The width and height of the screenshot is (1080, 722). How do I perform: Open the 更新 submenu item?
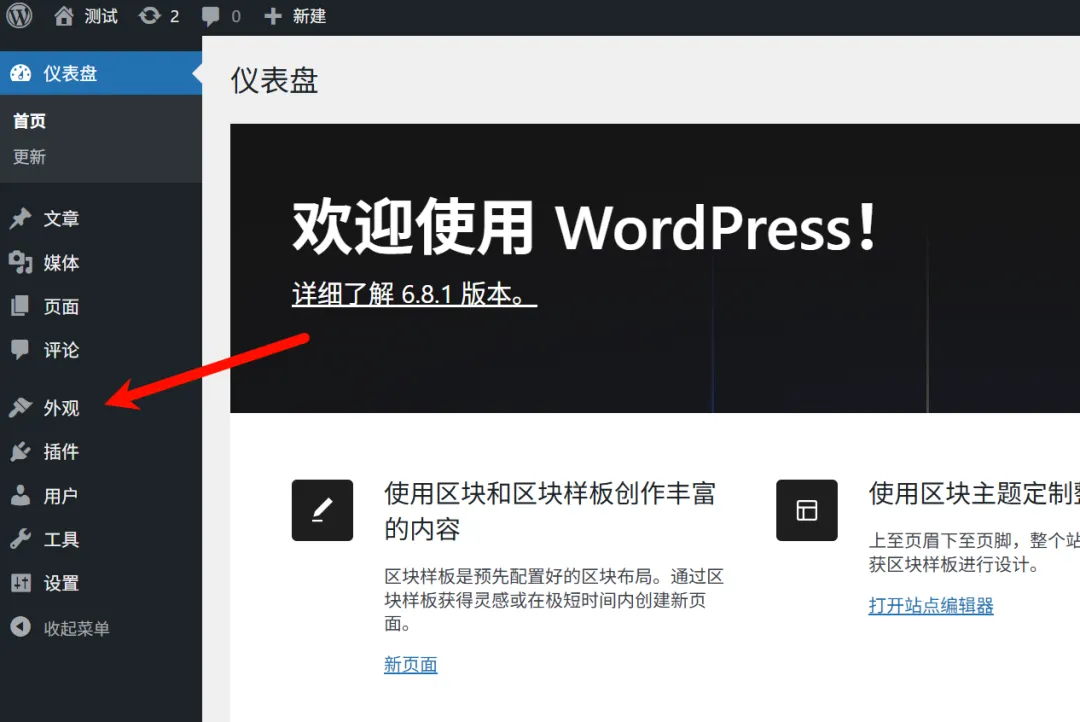29,157
